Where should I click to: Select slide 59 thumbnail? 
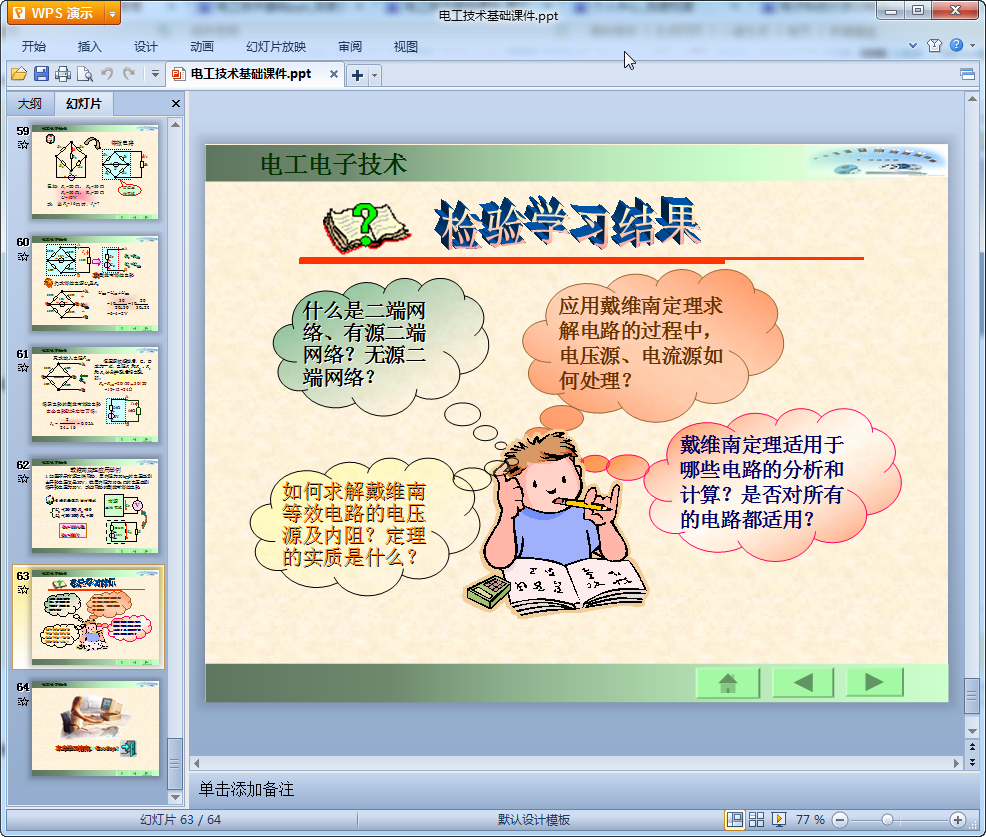click(95, 172)
